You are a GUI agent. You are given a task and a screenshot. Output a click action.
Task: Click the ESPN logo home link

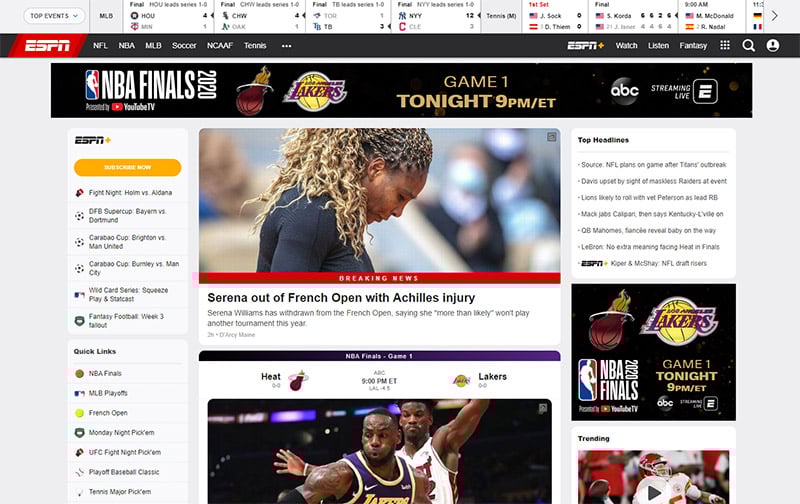[47, 46]
